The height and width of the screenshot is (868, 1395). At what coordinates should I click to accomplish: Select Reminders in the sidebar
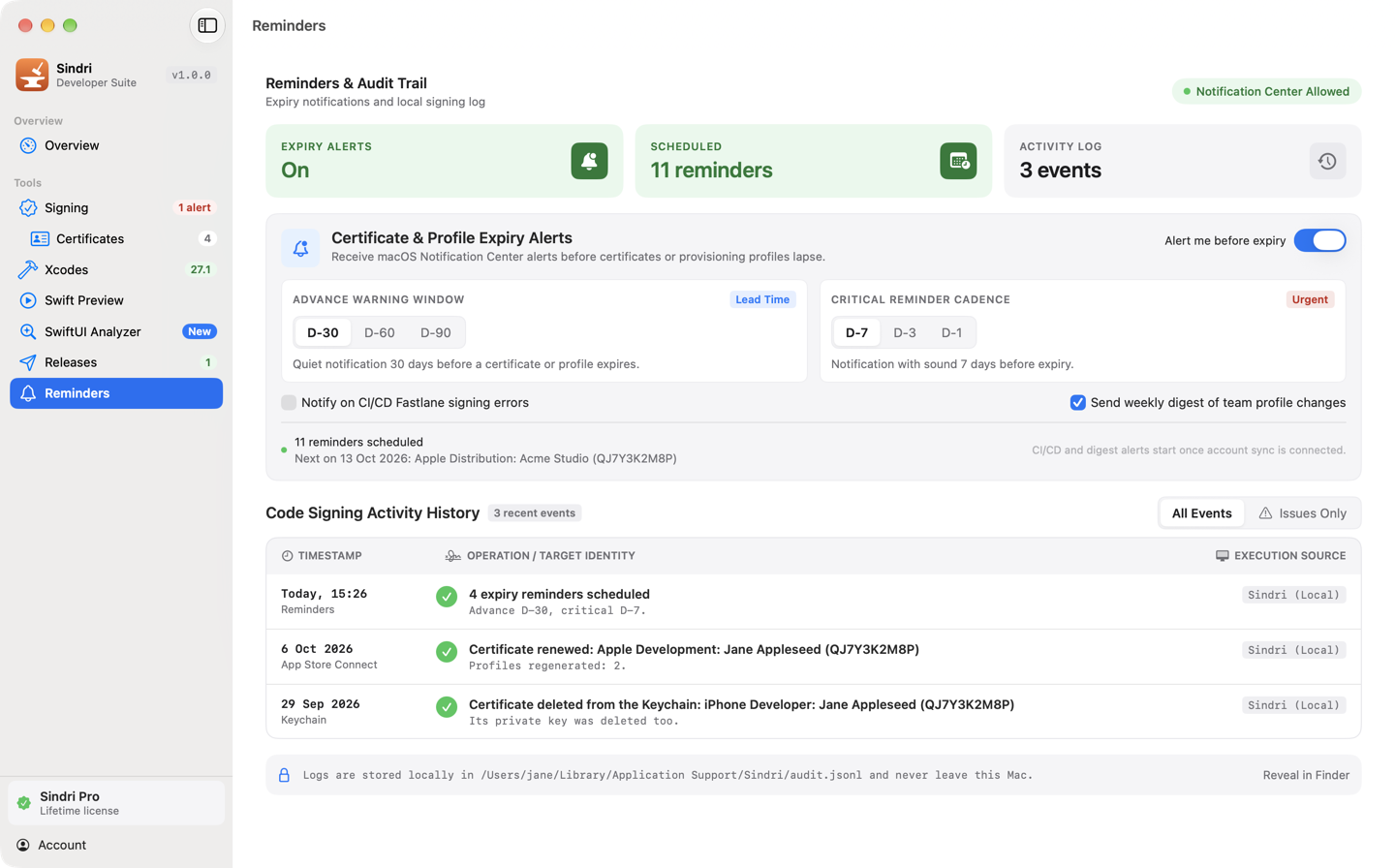tap(116, 393)
